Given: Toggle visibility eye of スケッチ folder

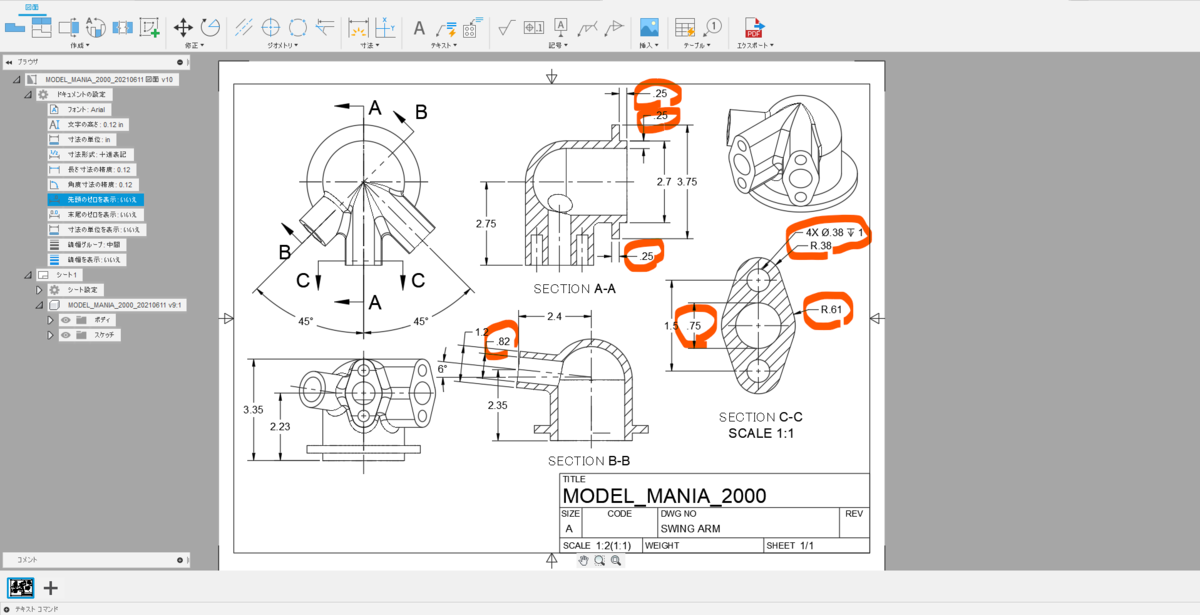Looking at the screenshot, I should click(x=65, y=335).
